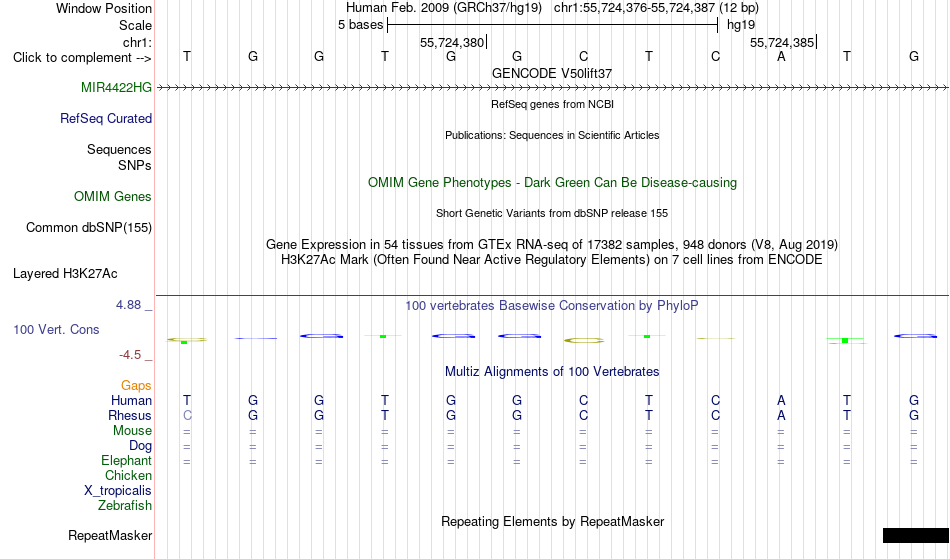Click the Zebrafish species label
Viewport: 950px width, 559px height.
click(125, 505)
